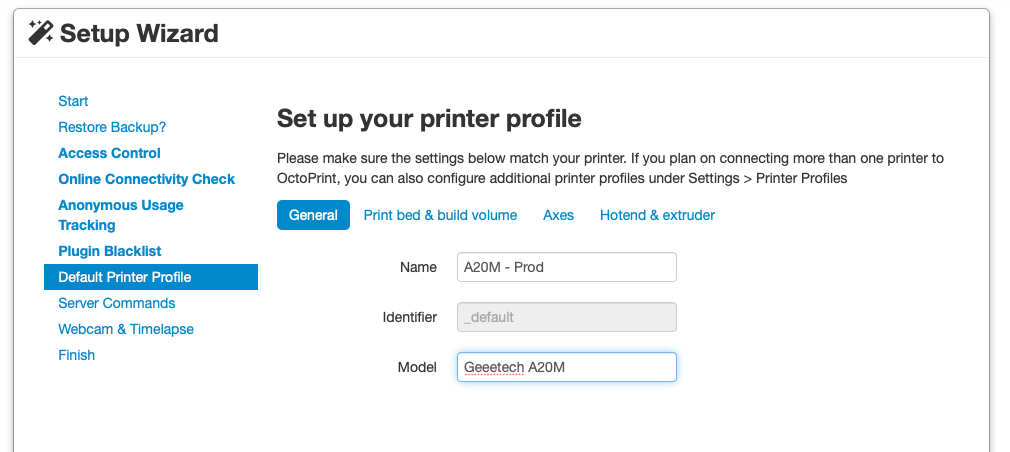Jump to Plugin Blacklist step
The image size is (1010, 452).
(x=109, y=251)
